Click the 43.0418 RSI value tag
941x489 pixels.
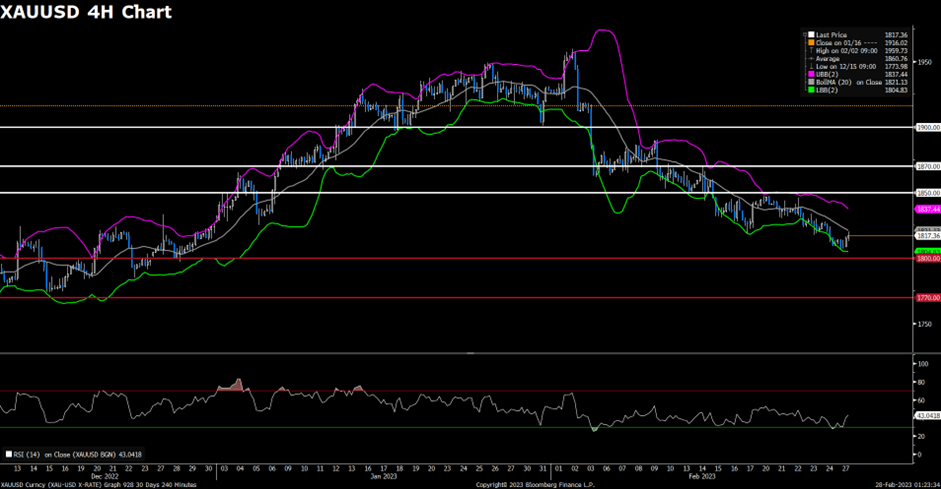click(x=928, y=415)
